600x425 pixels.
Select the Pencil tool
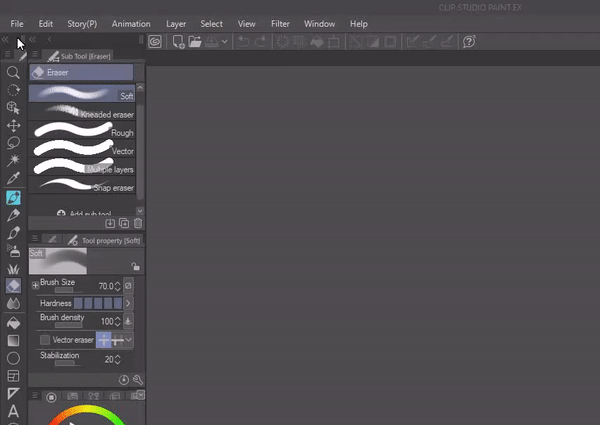click(13, 215)
